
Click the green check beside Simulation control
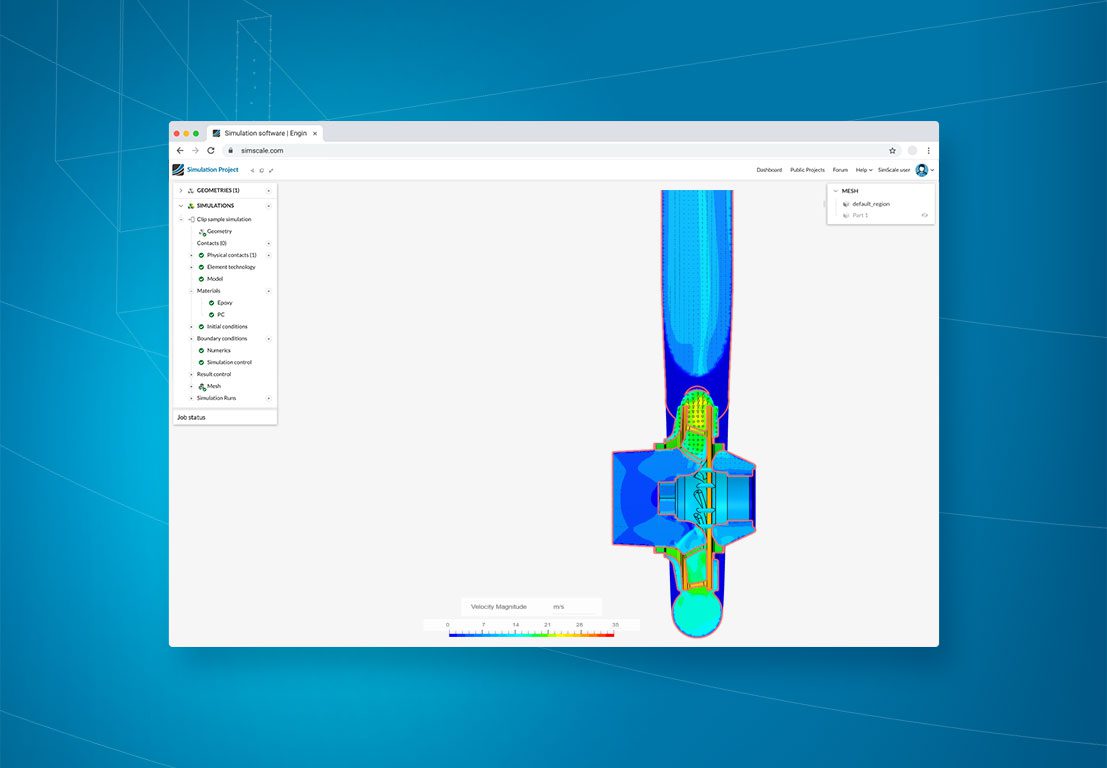click(201, 362)
